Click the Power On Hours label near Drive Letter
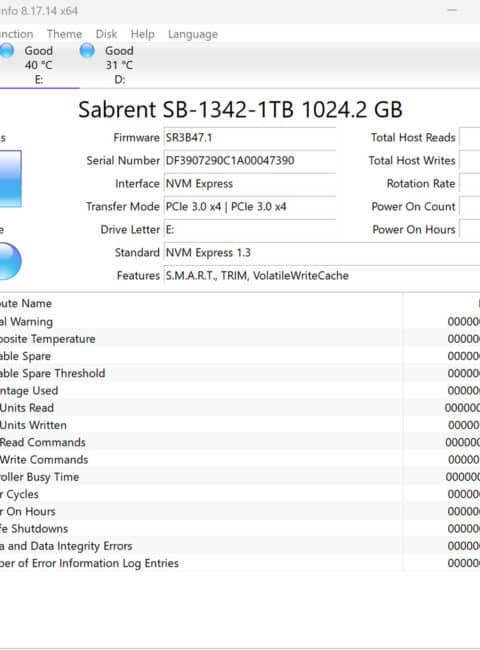This screenshot has width=480, height=650. [x=414, y=230]
